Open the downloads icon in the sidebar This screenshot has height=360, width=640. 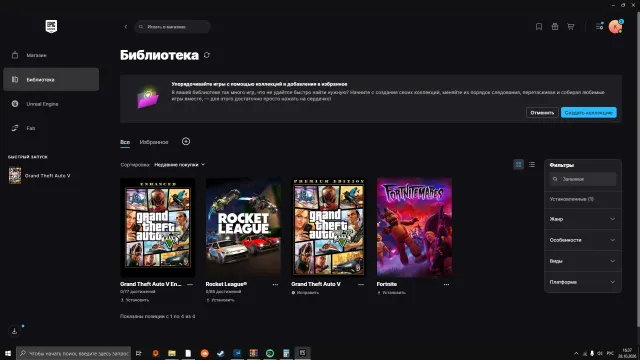pyautogui.click(x=14, y=331)
